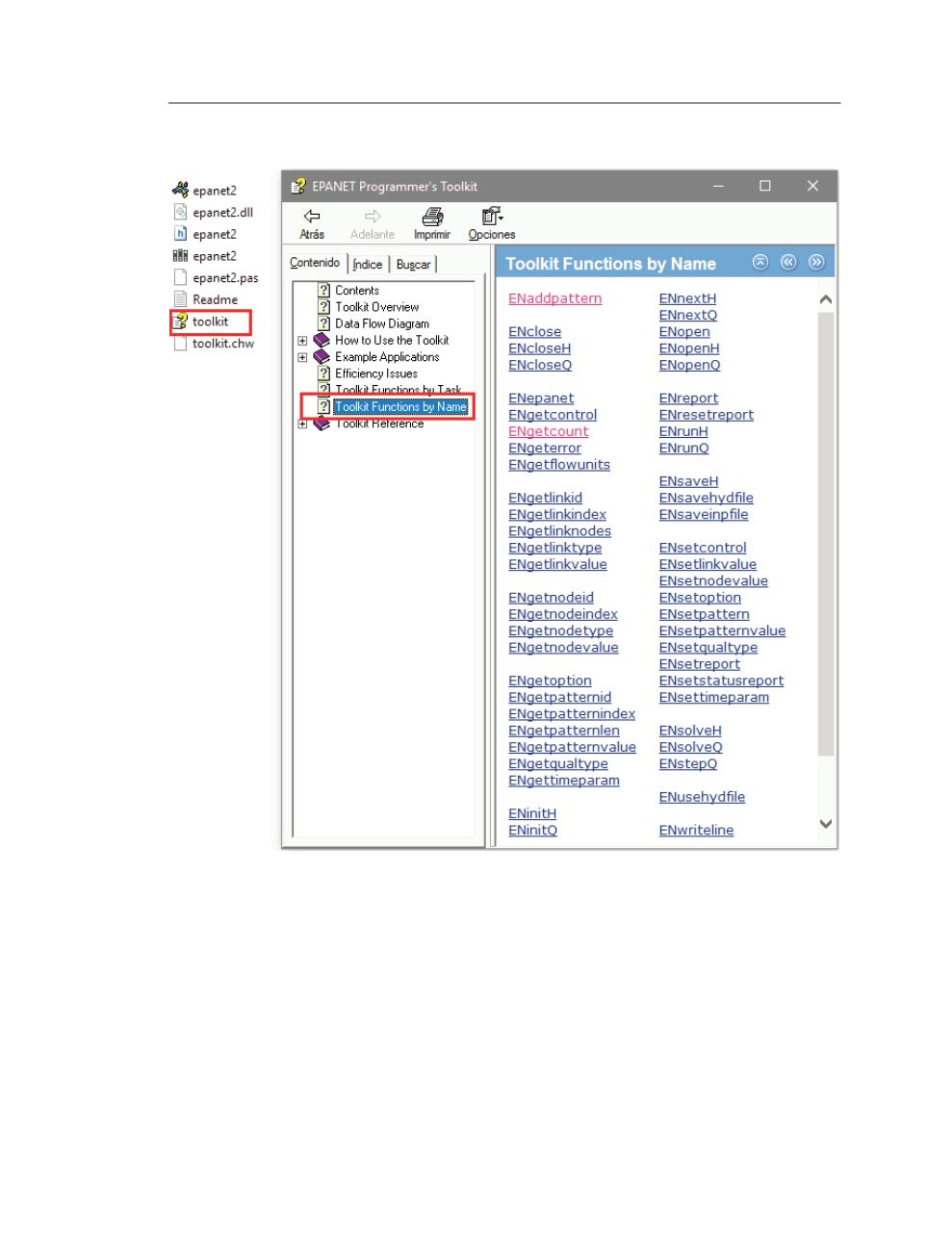952x1259 pixels.
Task: Open the ENaddpattern link
Action: [x=555, y=298]
